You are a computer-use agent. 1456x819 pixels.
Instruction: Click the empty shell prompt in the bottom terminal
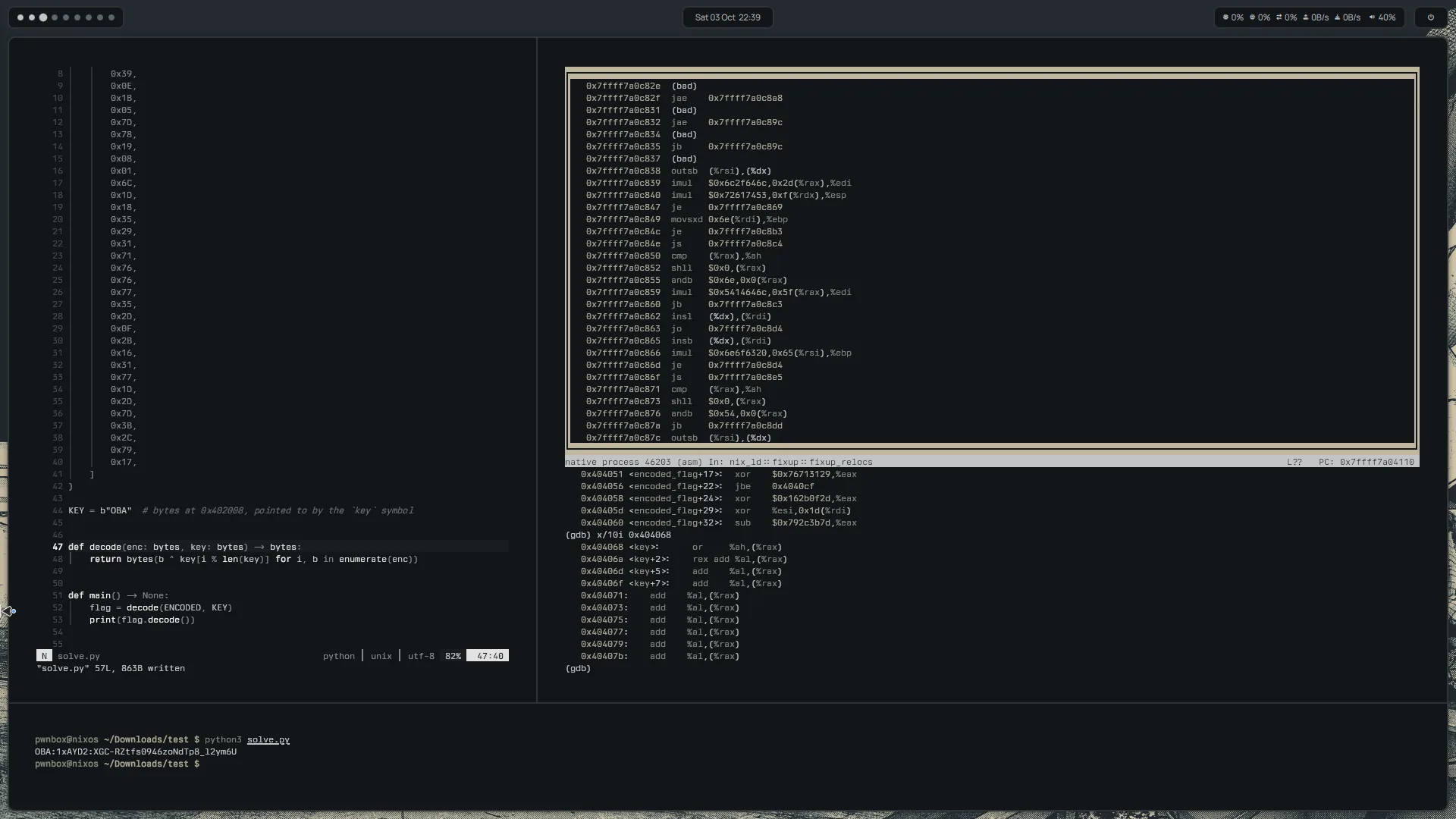pyautogui.click(x=118, y=764)
